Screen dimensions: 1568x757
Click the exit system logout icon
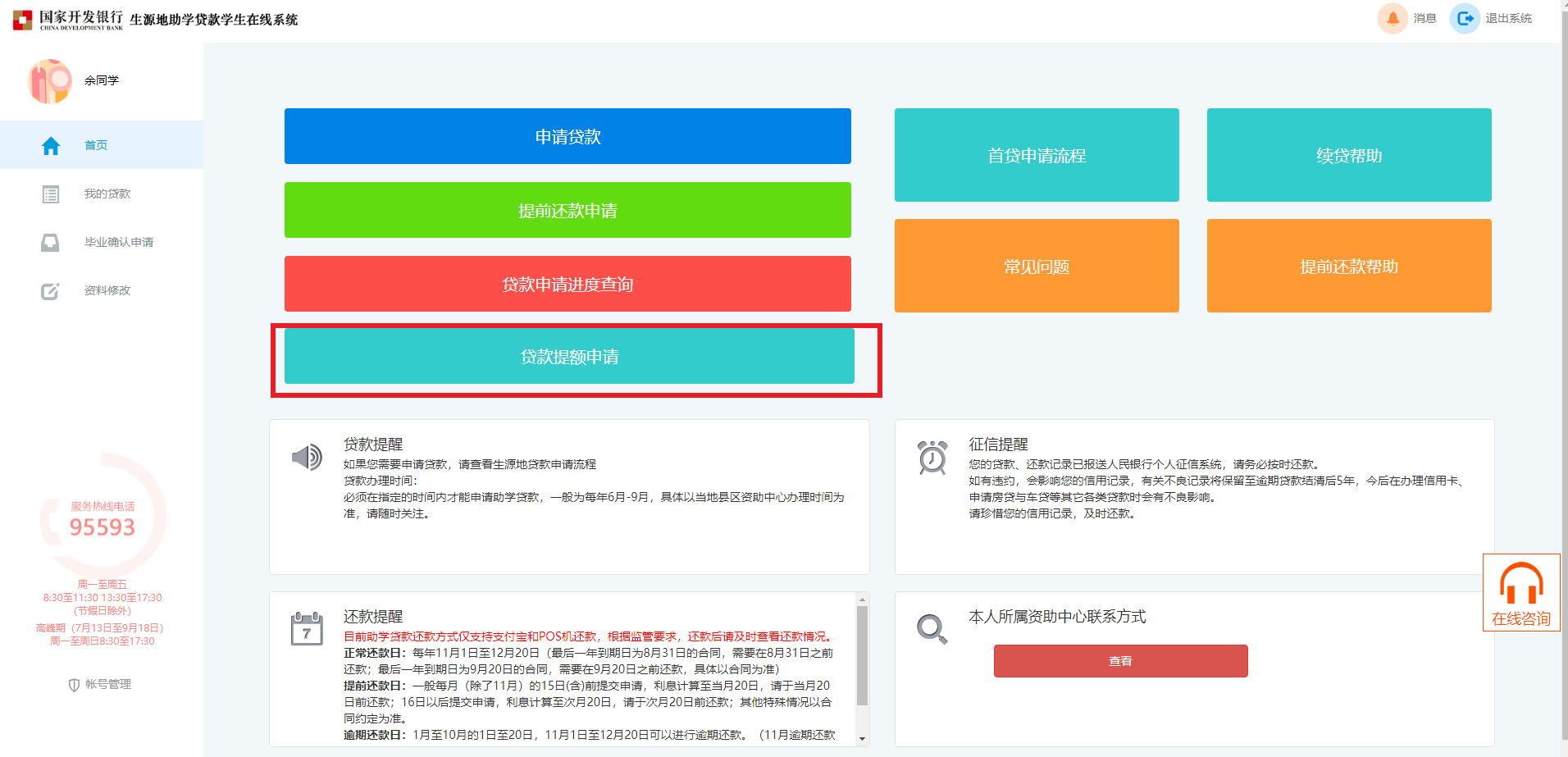1465,18
